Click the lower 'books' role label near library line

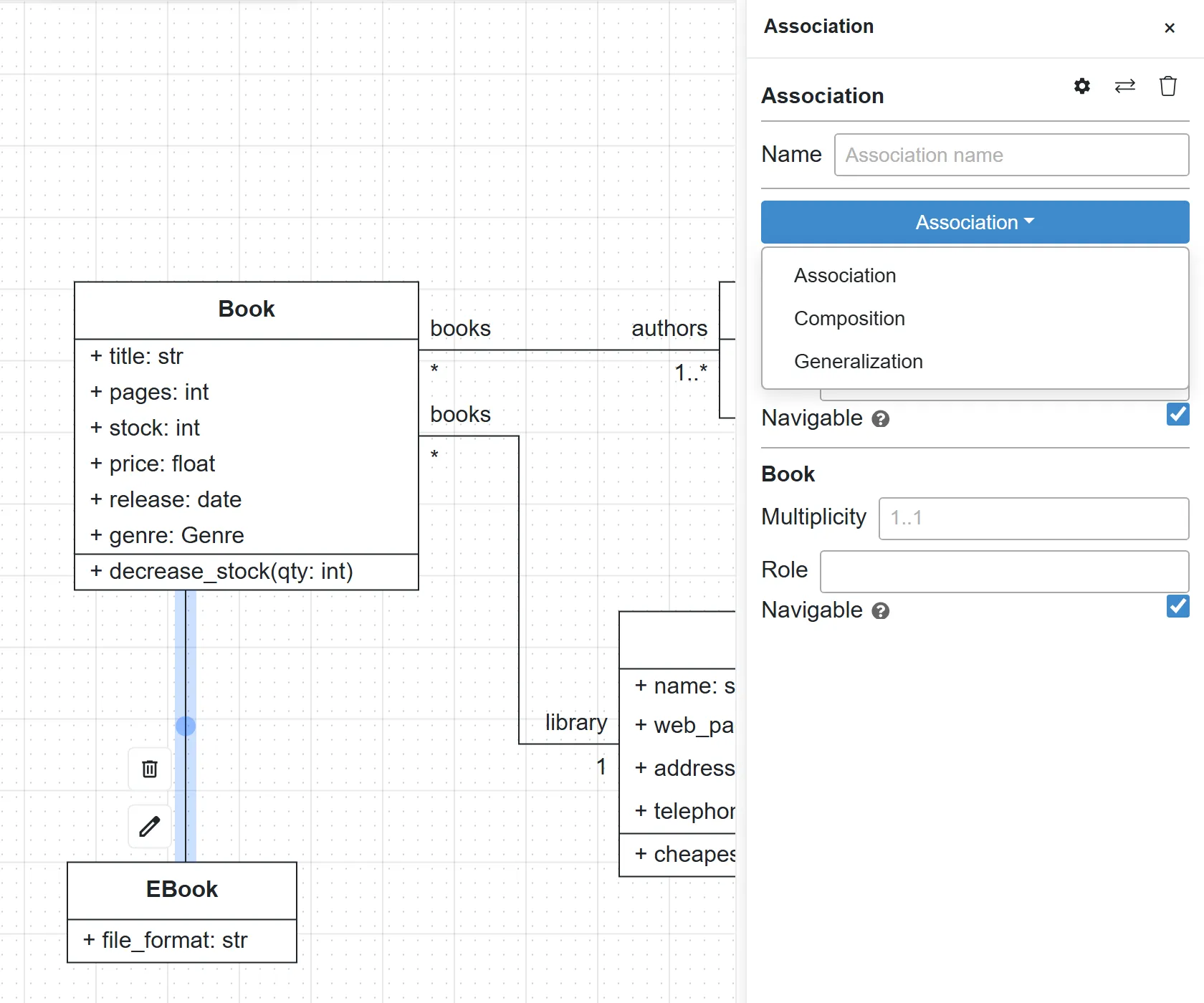pyautogui.click(x=461, y=415)
